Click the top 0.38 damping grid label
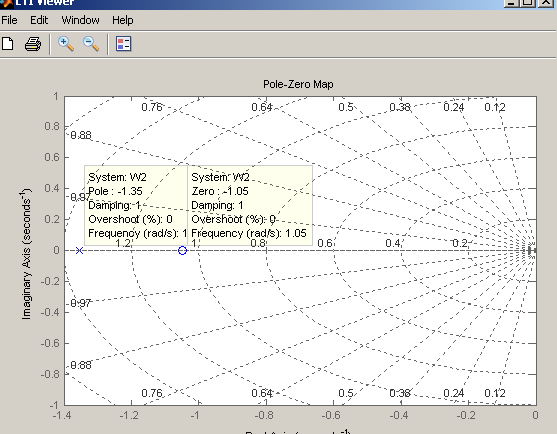Viewport: 557px width, 434px height. click(x=400, y=107)
